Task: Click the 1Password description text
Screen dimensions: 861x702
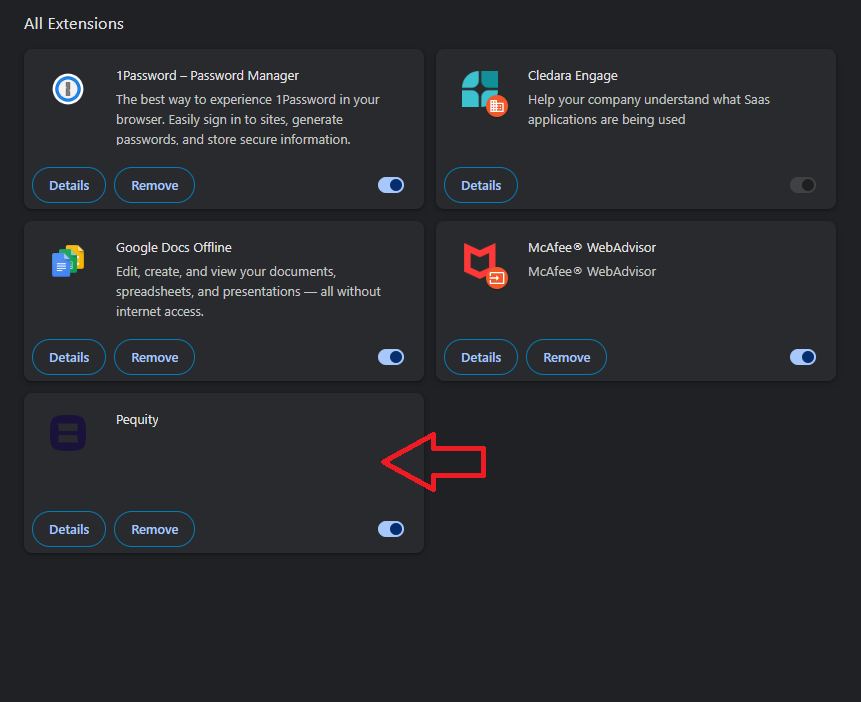Action: [248, 119]
